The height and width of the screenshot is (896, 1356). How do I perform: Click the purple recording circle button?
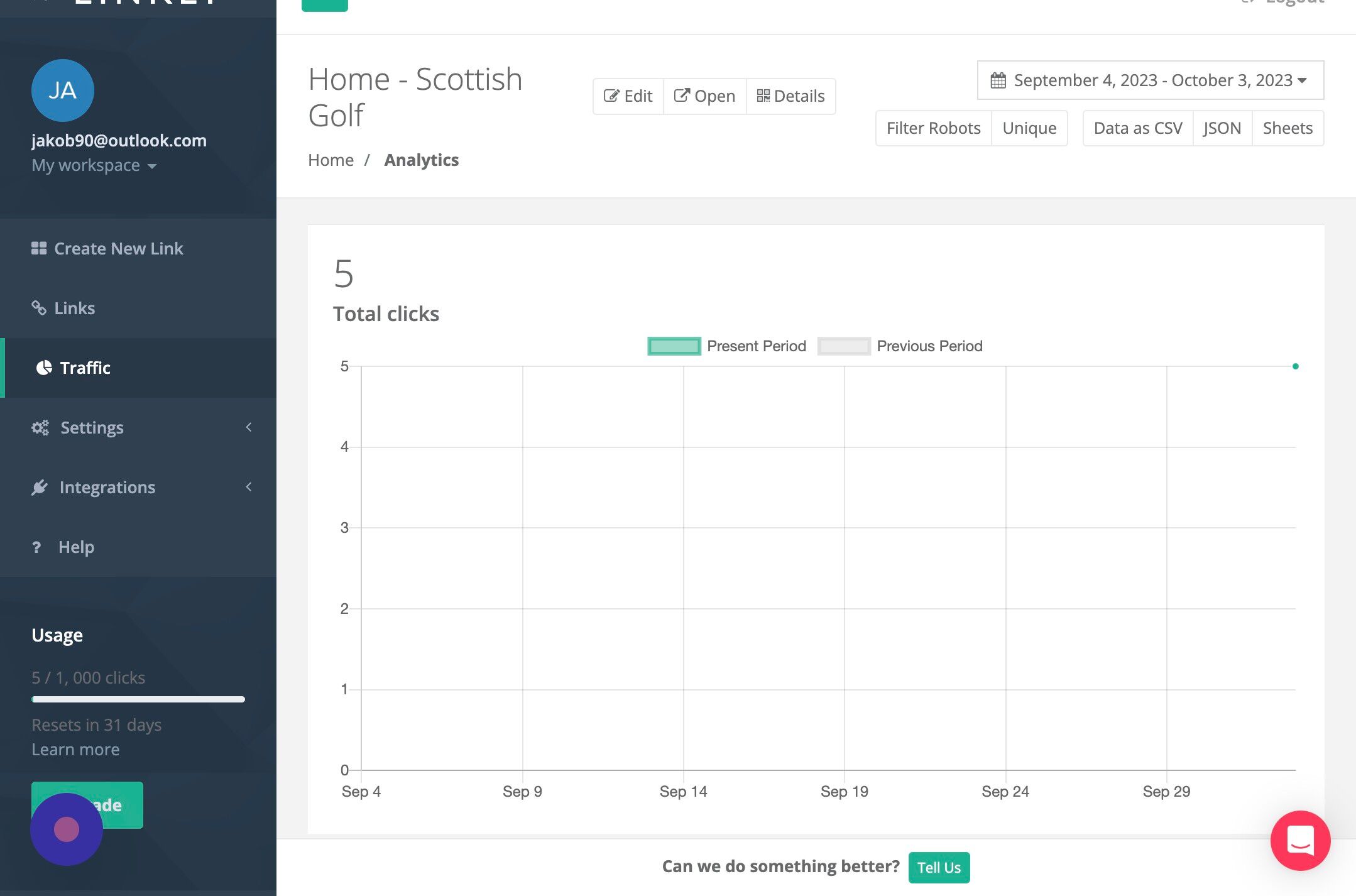pyautogui.click(x=67, y=829)
